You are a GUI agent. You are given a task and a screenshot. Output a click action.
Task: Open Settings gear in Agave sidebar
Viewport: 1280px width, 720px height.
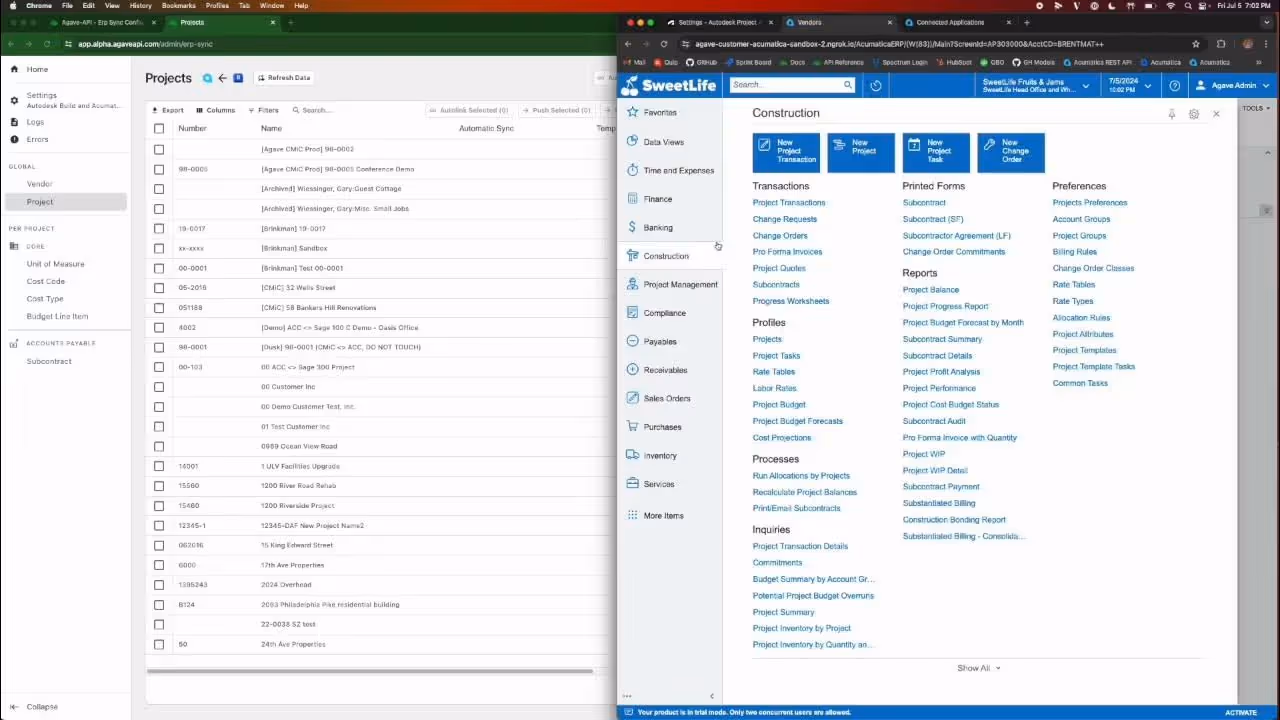[x=14, y=100]
